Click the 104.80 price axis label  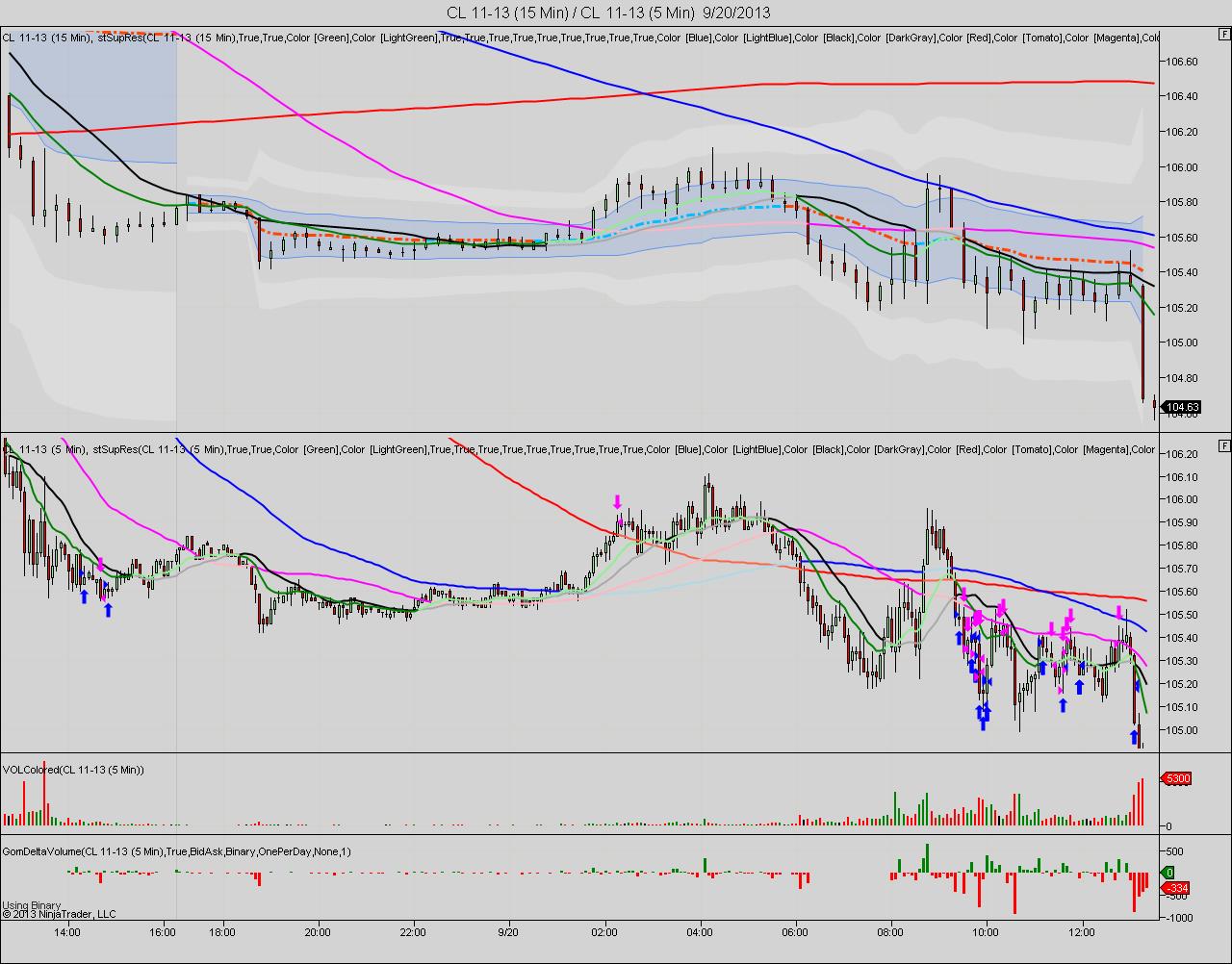[1181, 378]
